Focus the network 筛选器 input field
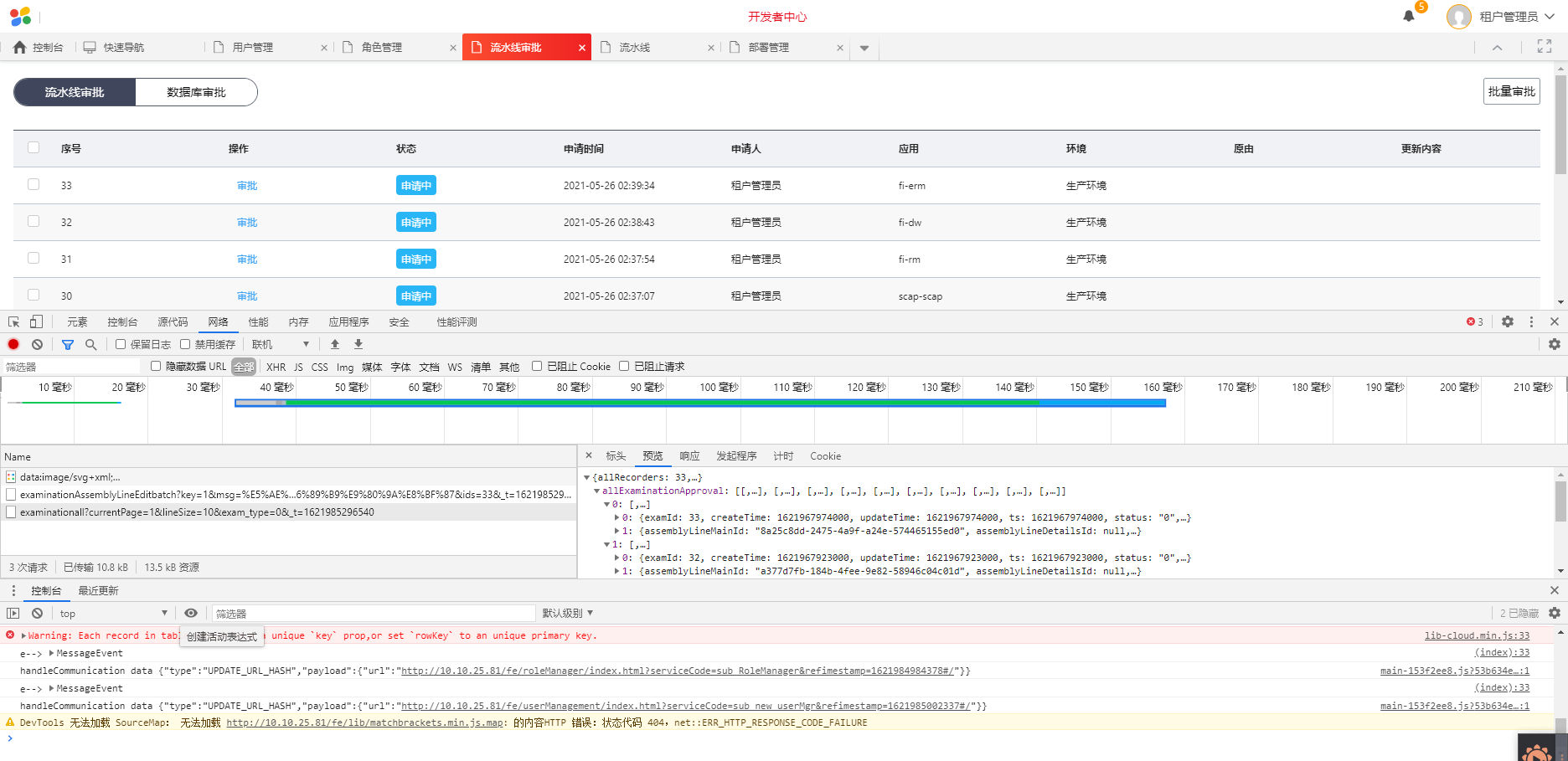 71,367
